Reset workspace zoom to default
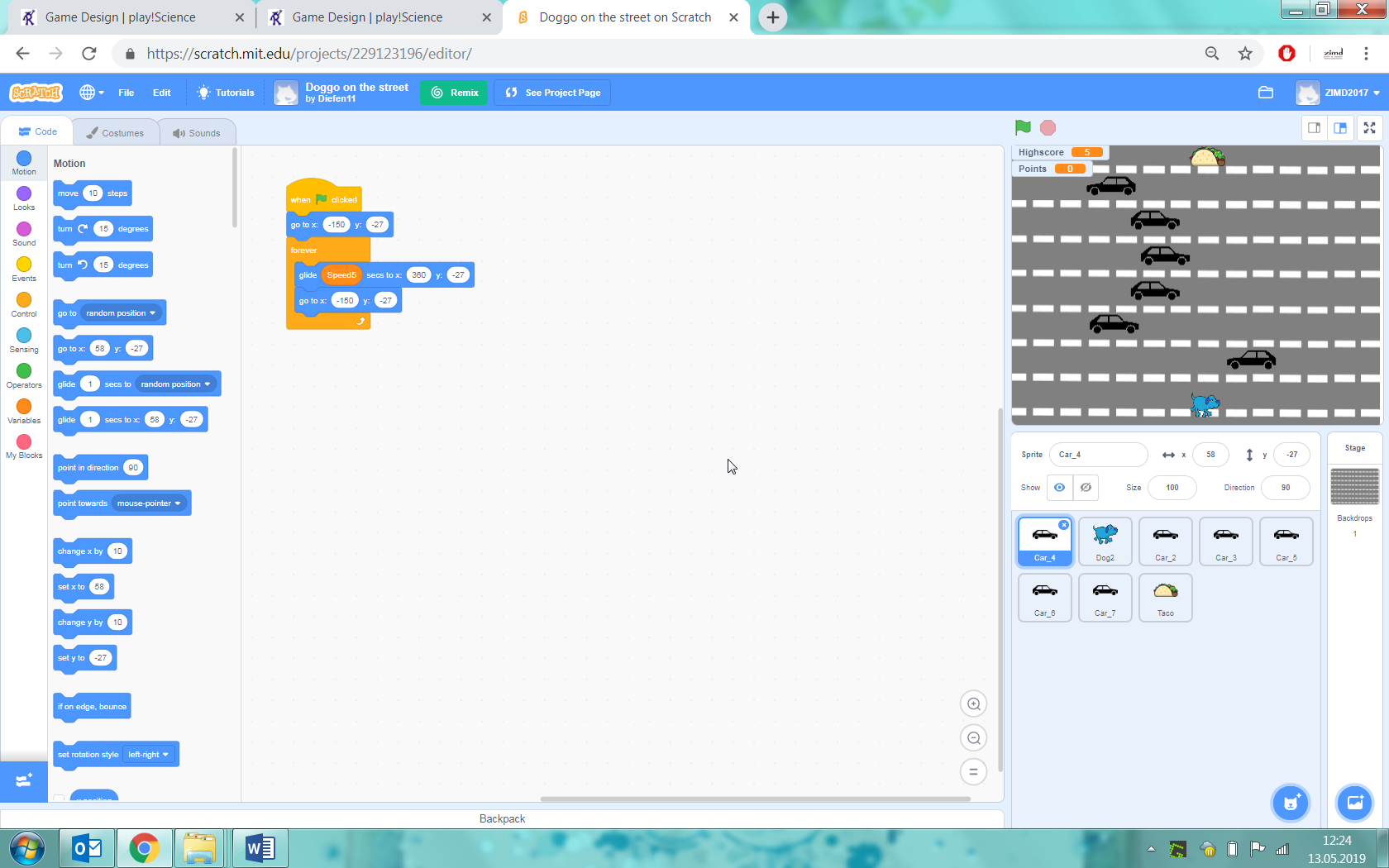1389x868 pixels. [974, 772]
